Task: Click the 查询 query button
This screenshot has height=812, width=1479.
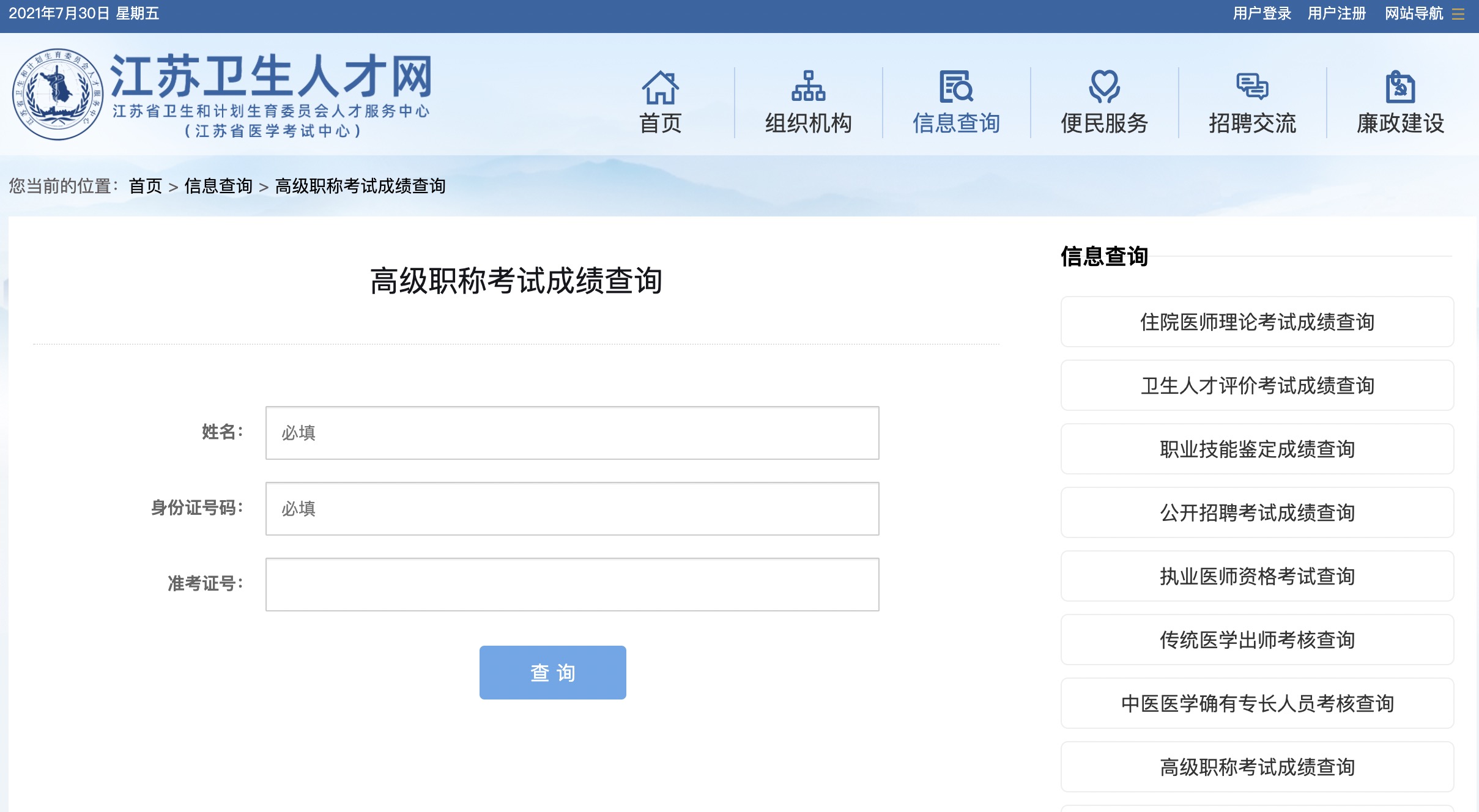Action: point(553,672)
